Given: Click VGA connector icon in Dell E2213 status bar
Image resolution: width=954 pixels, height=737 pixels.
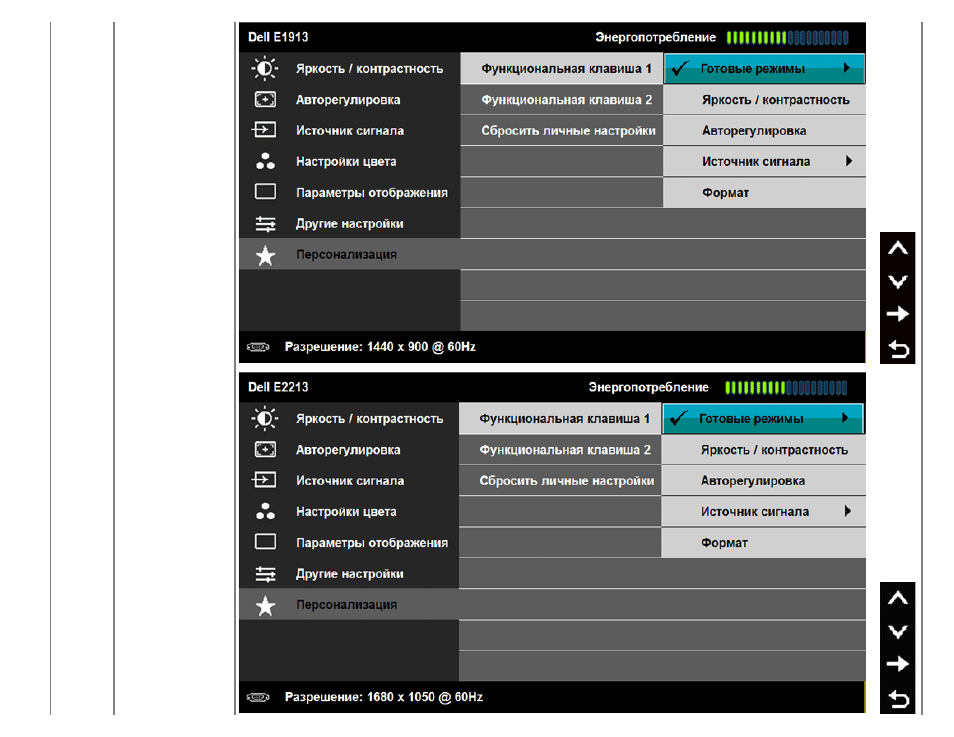Looking at the screenshot, I should pyautogui.click(x=258, y=697).
